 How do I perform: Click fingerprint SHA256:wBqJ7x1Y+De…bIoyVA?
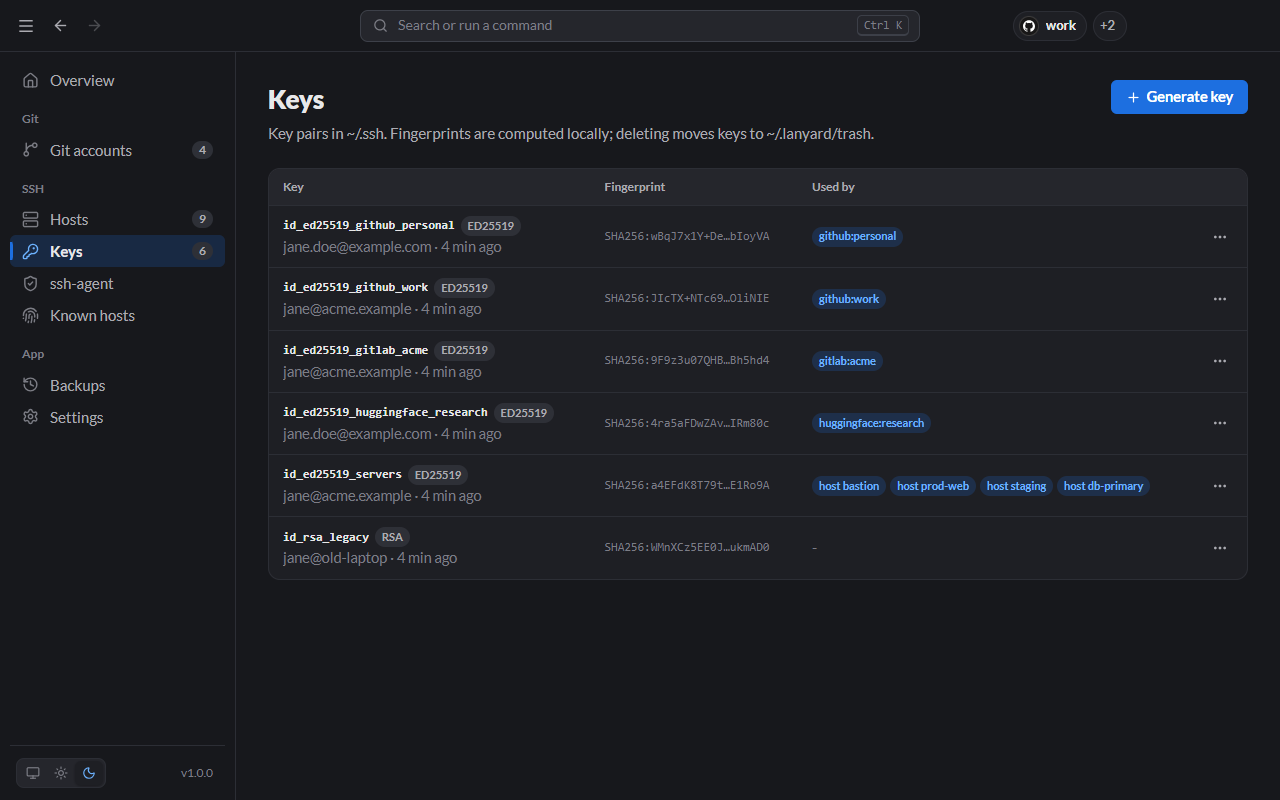click(687, 237)
